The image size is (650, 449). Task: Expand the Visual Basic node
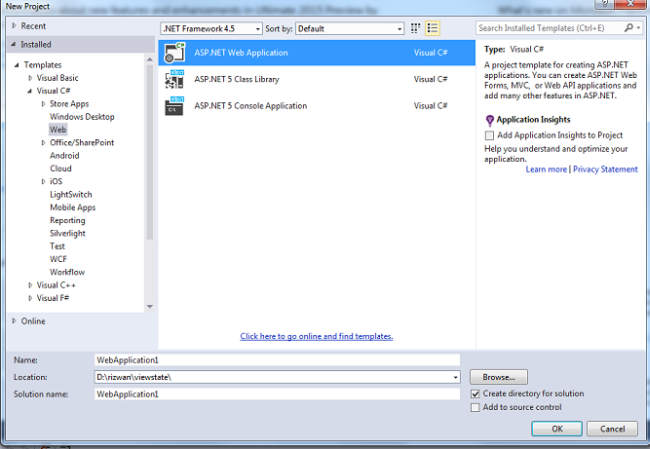(x=30, y=78)
